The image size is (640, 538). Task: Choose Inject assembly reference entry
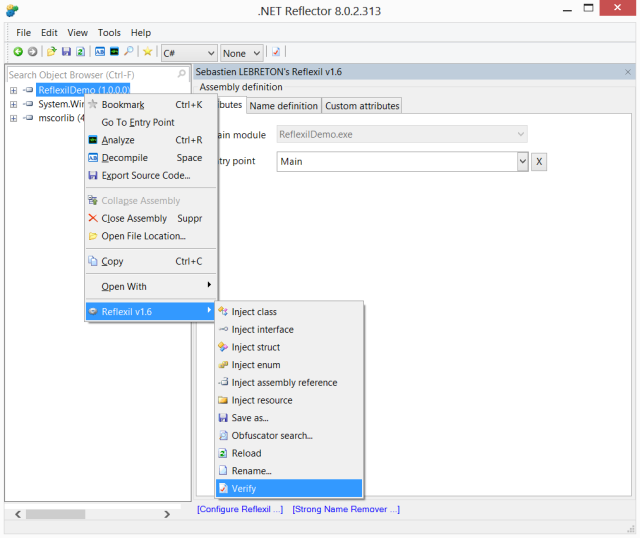[x=289, y=382]
